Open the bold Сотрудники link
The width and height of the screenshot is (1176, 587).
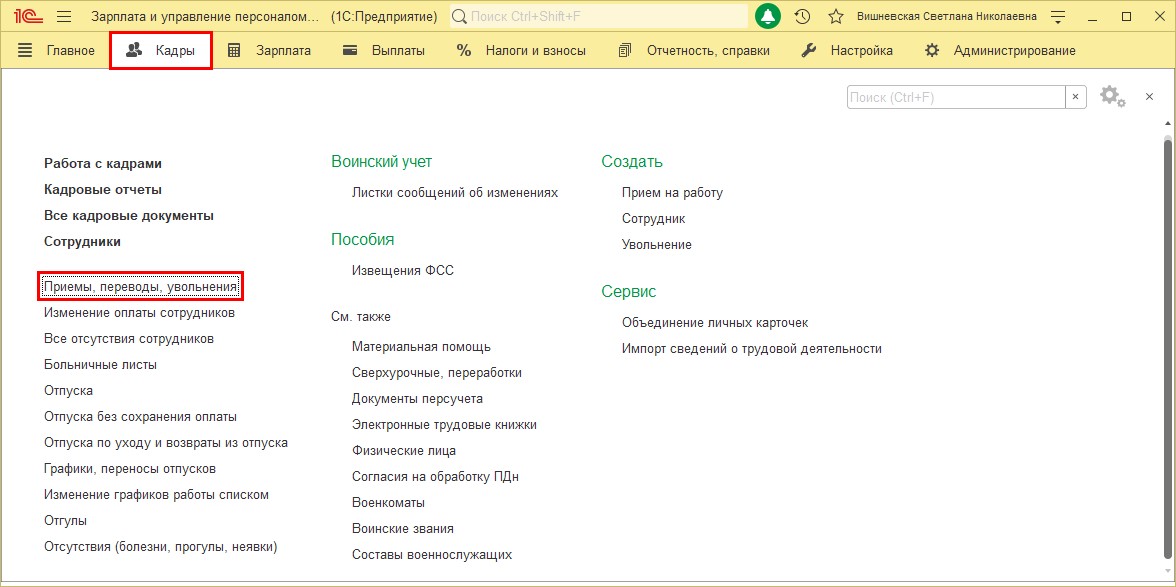[82, 241]
